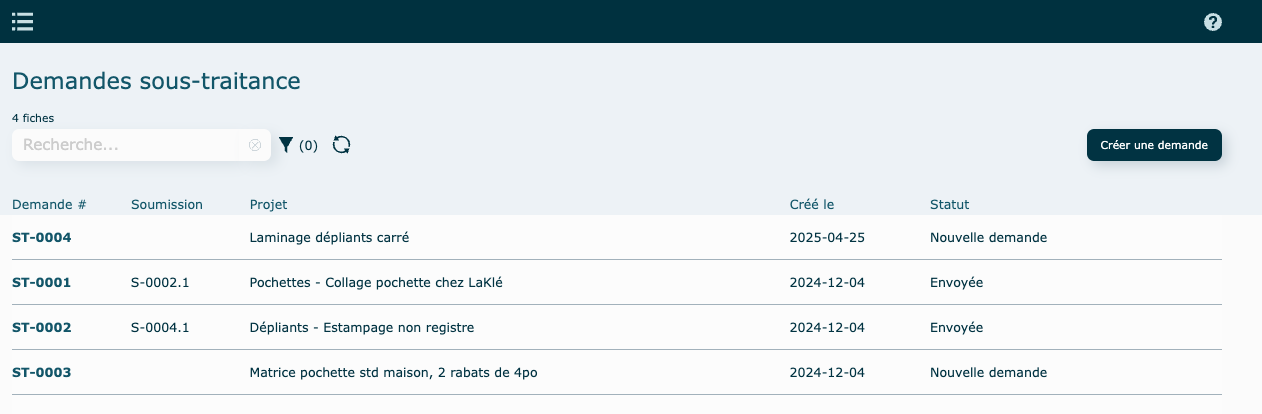Click the Matrice pochette std maison project
The width and height of the screenshot is (1262, 414).
pyautogui.click(x=398, y=373)
